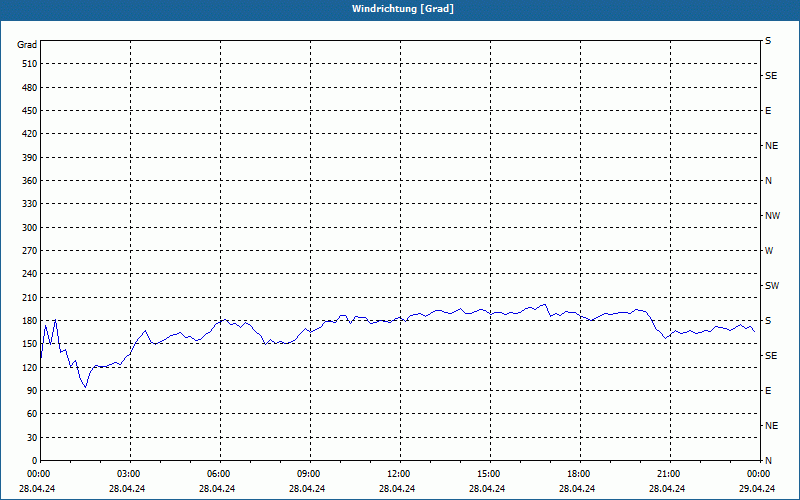Select the 510 axis value

tap(30, 64)
